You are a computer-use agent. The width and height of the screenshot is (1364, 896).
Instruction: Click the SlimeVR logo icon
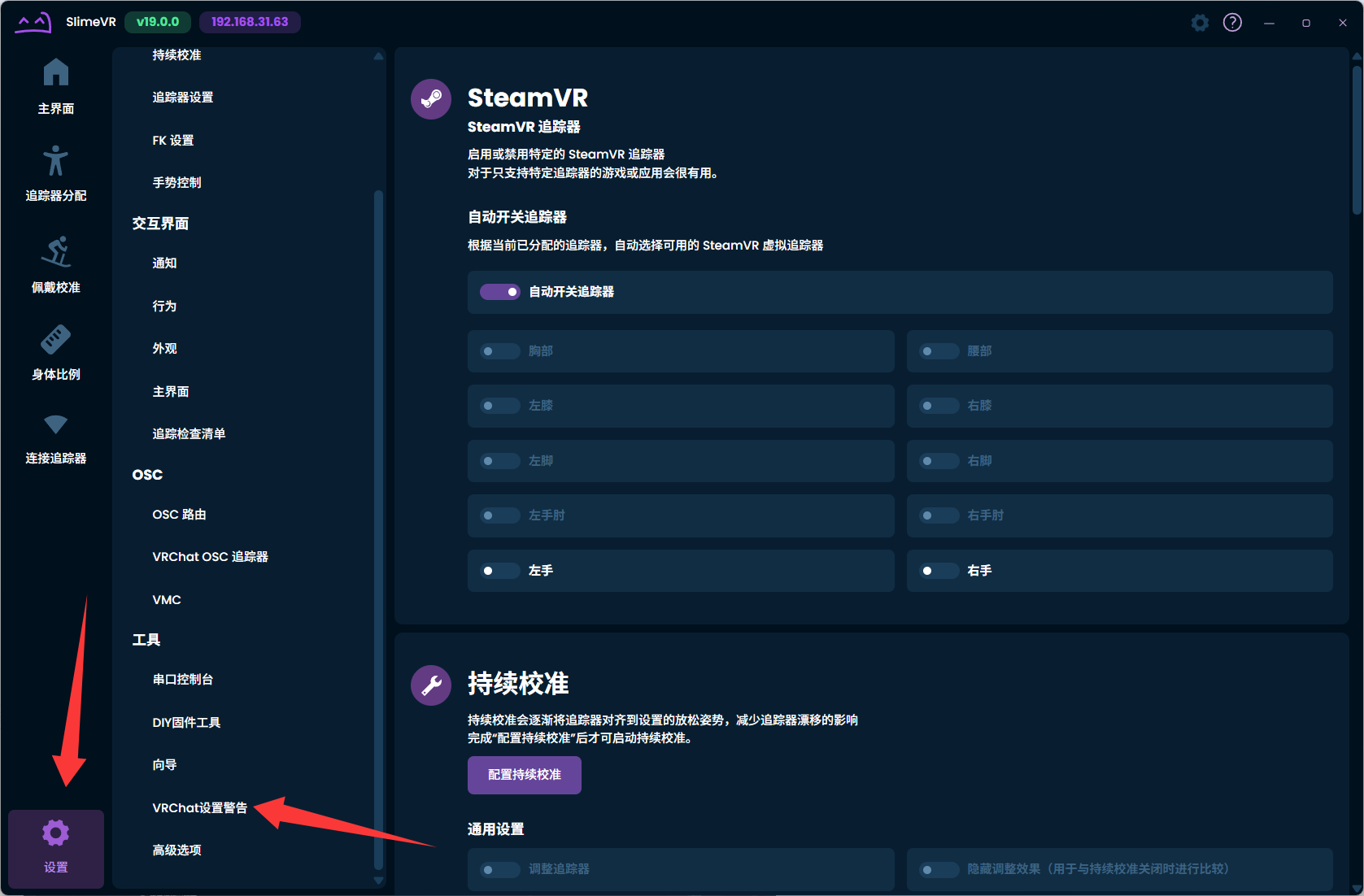click(x=33, y=22)
